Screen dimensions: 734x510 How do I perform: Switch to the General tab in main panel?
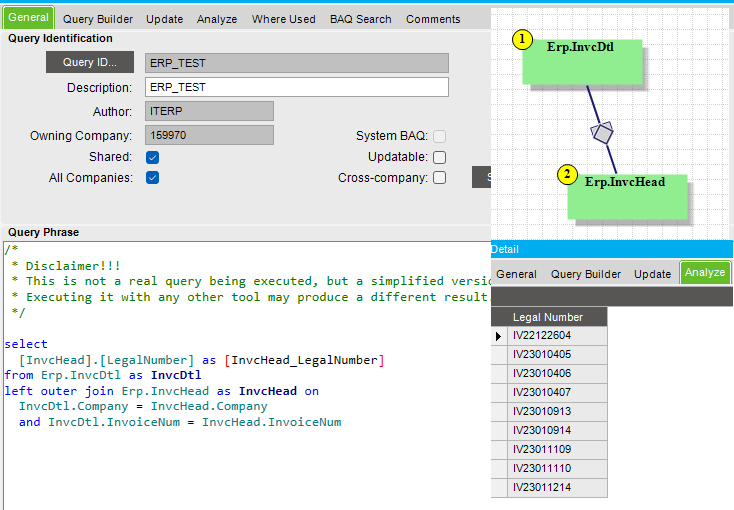click(x=29, y=18)
